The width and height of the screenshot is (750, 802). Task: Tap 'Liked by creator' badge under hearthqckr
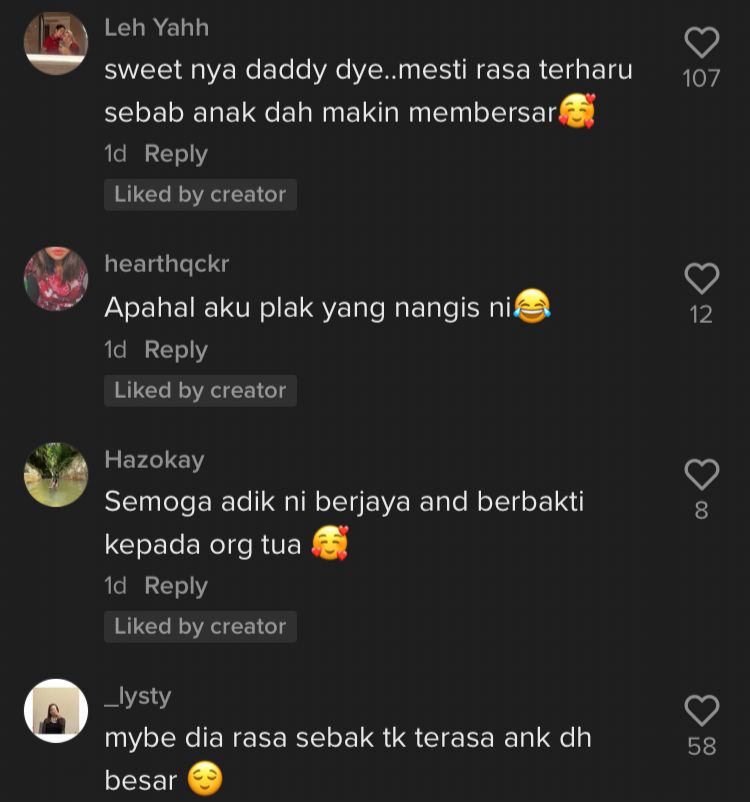click(200, 391)
